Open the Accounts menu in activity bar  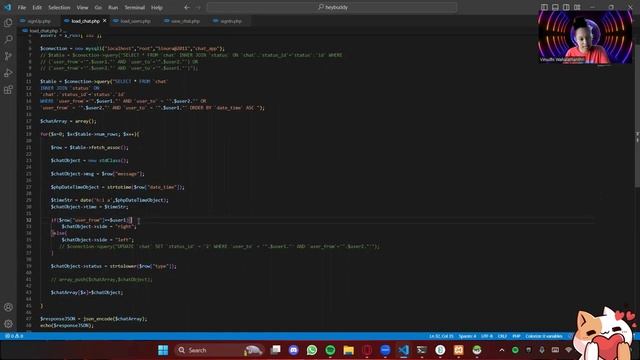point(8,307)
